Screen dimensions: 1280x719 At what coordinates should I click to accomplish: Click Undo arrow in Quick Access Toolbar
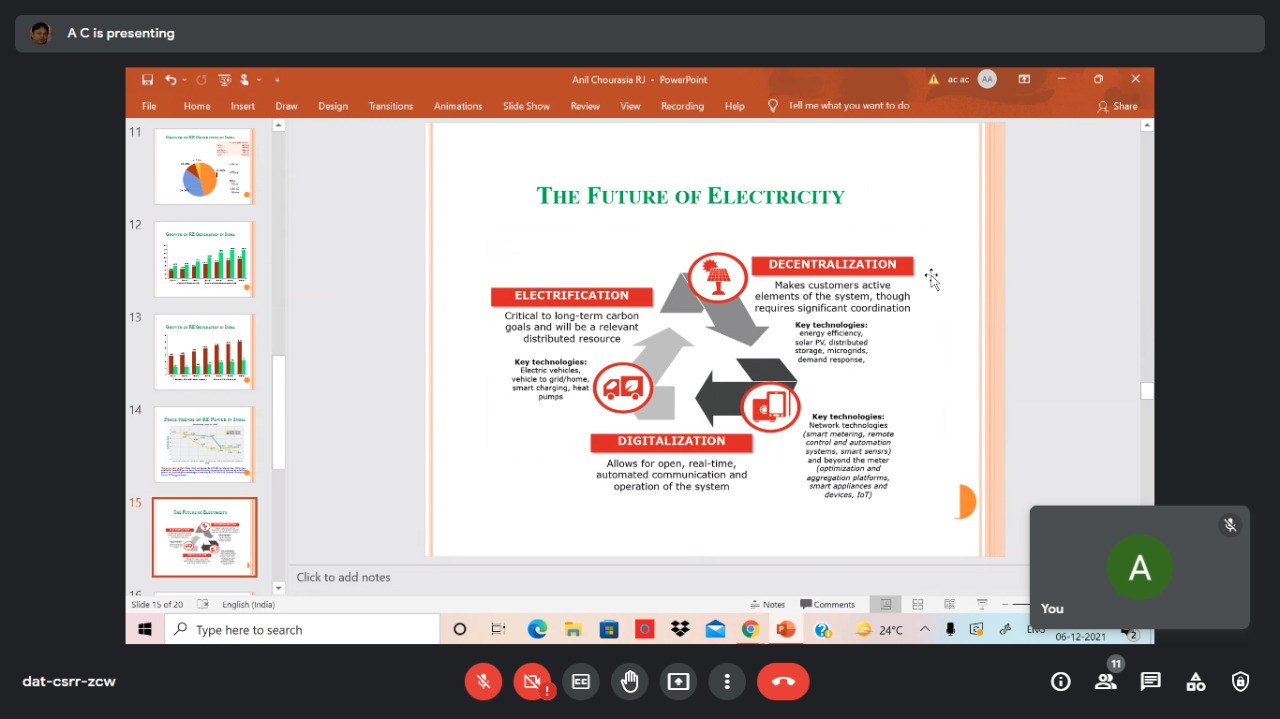(x=170, y=80)
